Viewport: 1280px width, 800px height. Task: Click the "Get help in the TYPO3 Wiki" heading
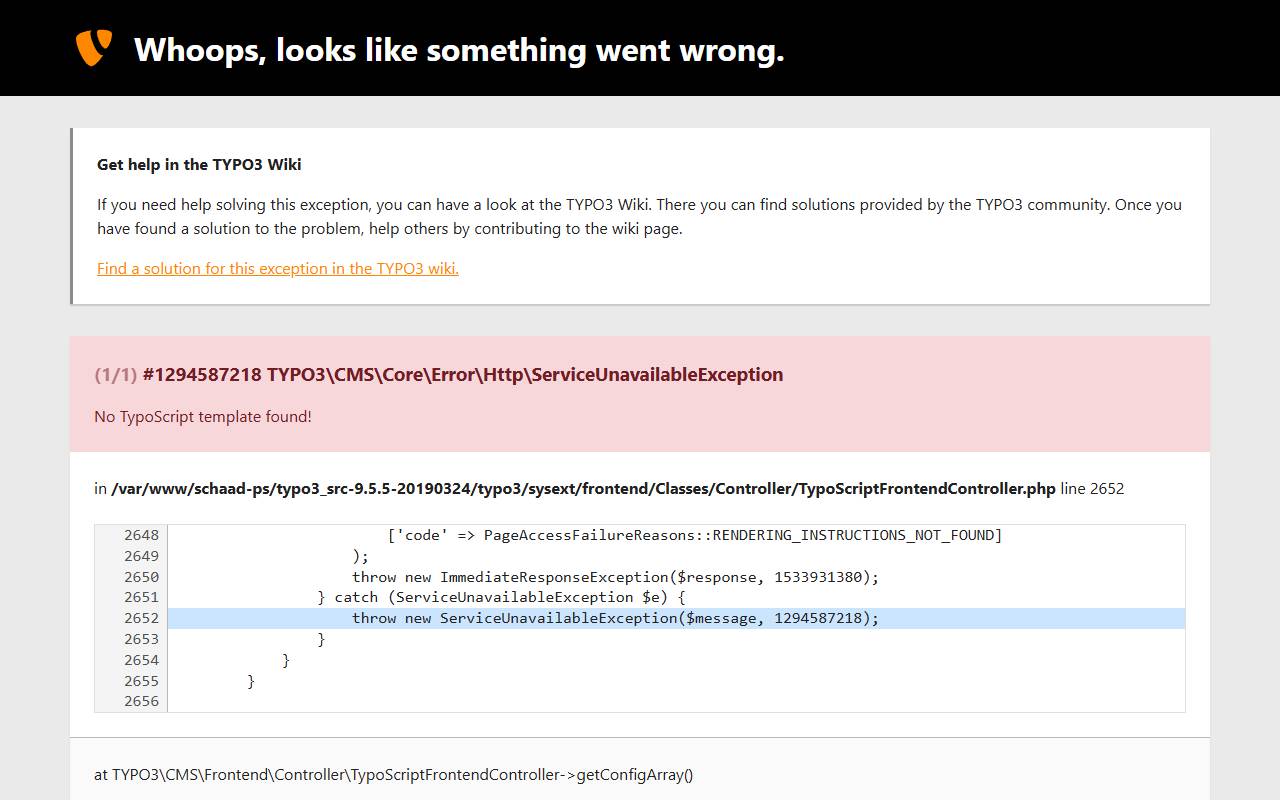[199, 164]
